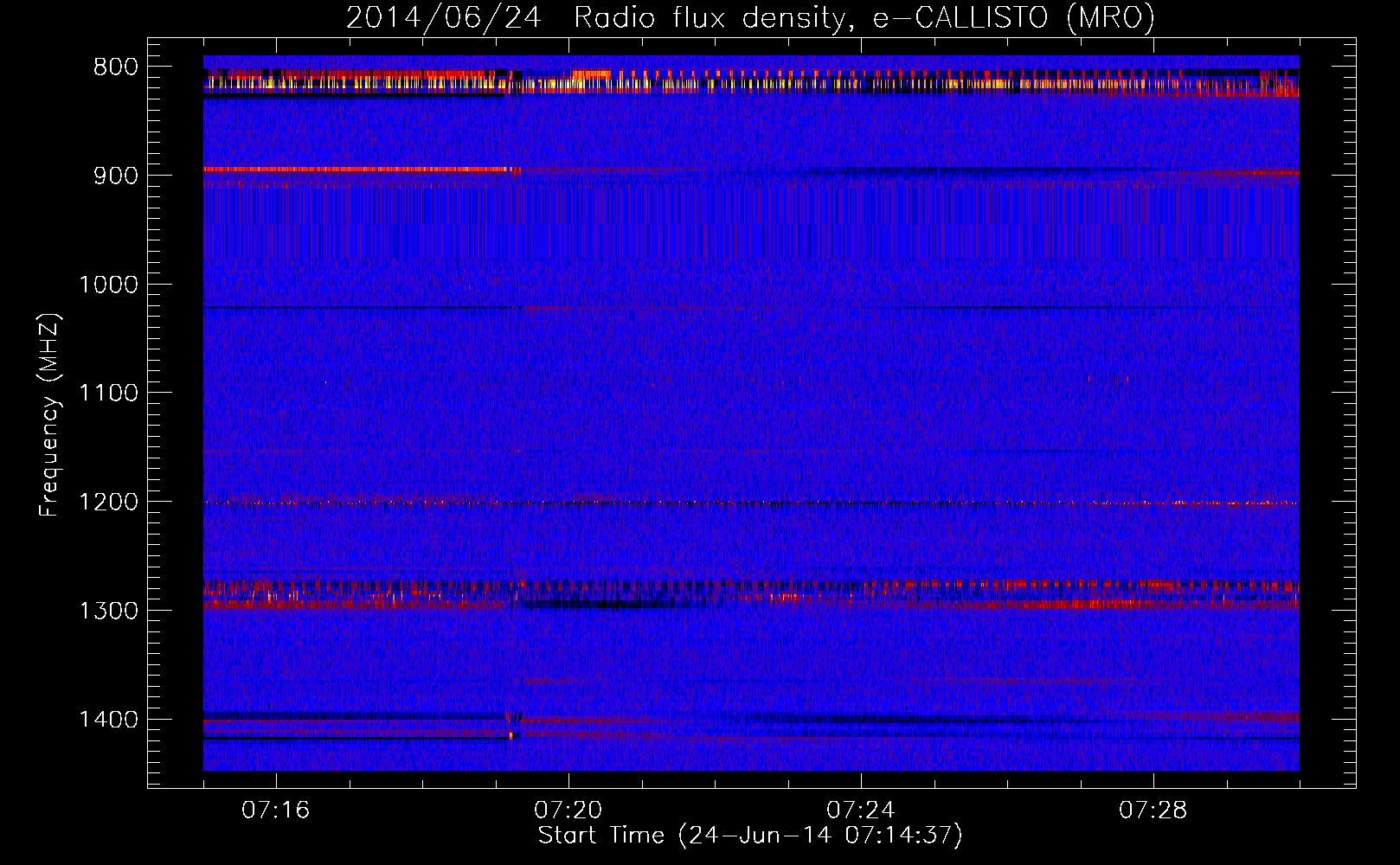Click the 07:28 time tick label

click(1153, 811)
